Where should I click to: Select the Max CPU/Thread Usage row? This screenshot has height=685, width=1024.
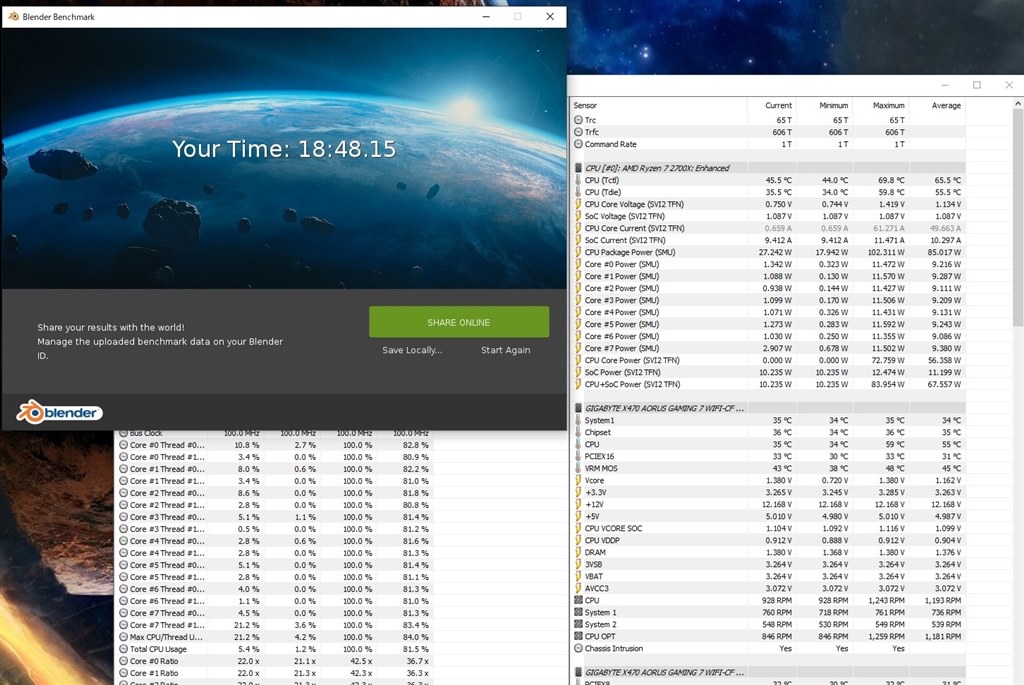(274, 637)
